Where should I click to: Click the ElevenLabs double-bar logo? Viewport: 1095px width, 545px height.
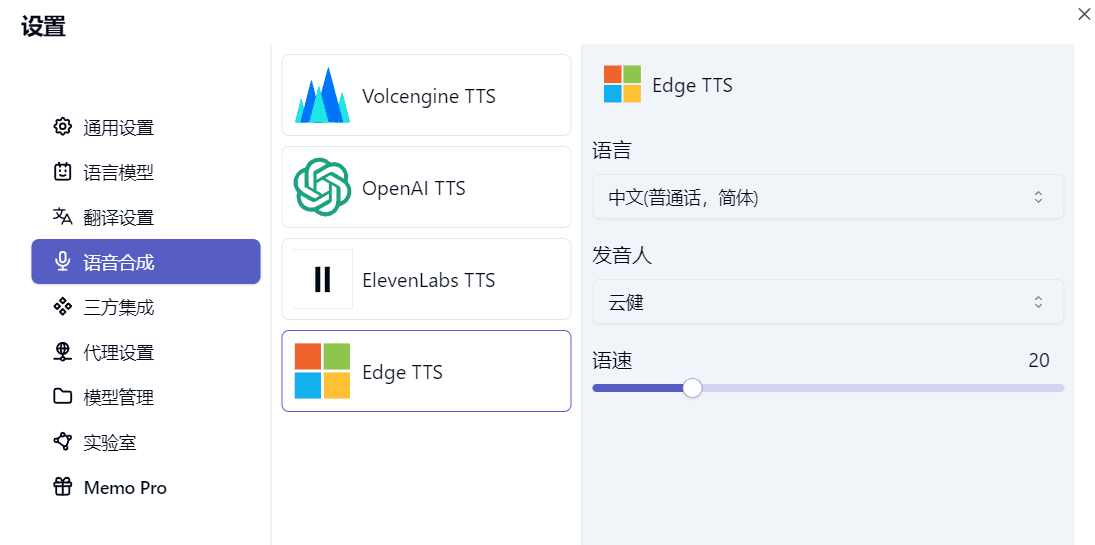pos(323,279)
